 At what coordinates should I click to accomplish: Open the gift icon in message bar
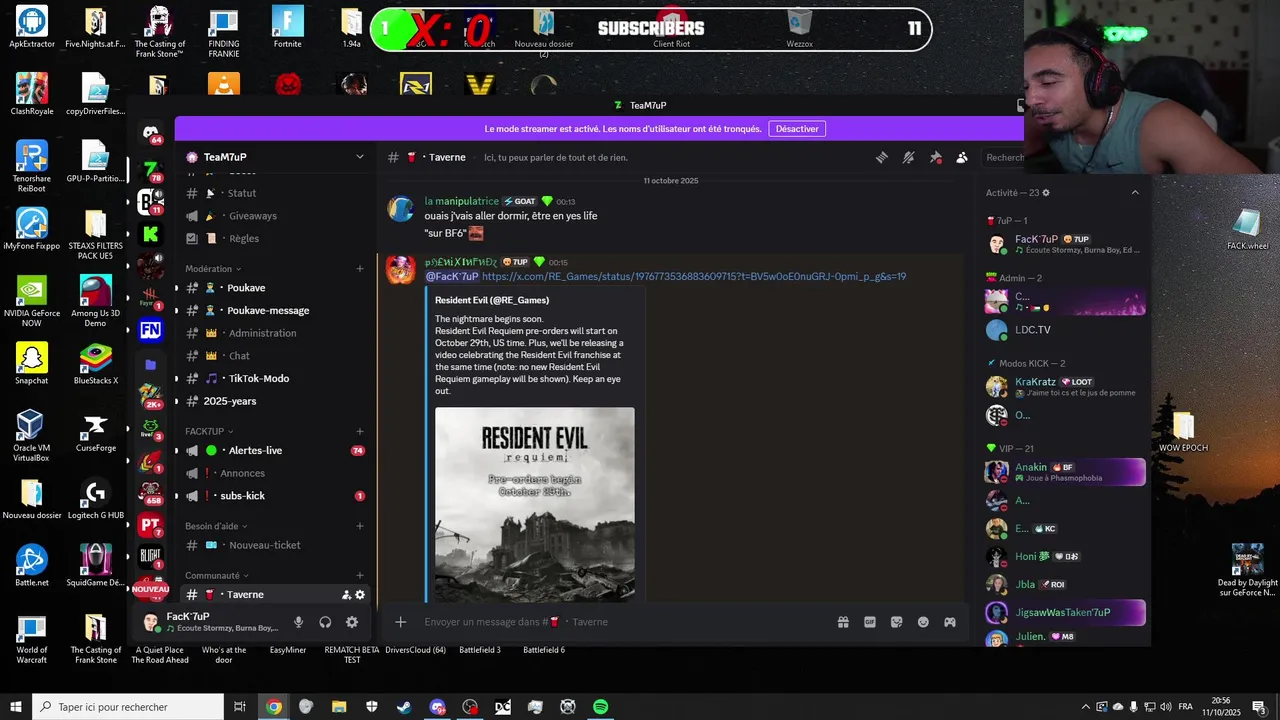(843, 622)
